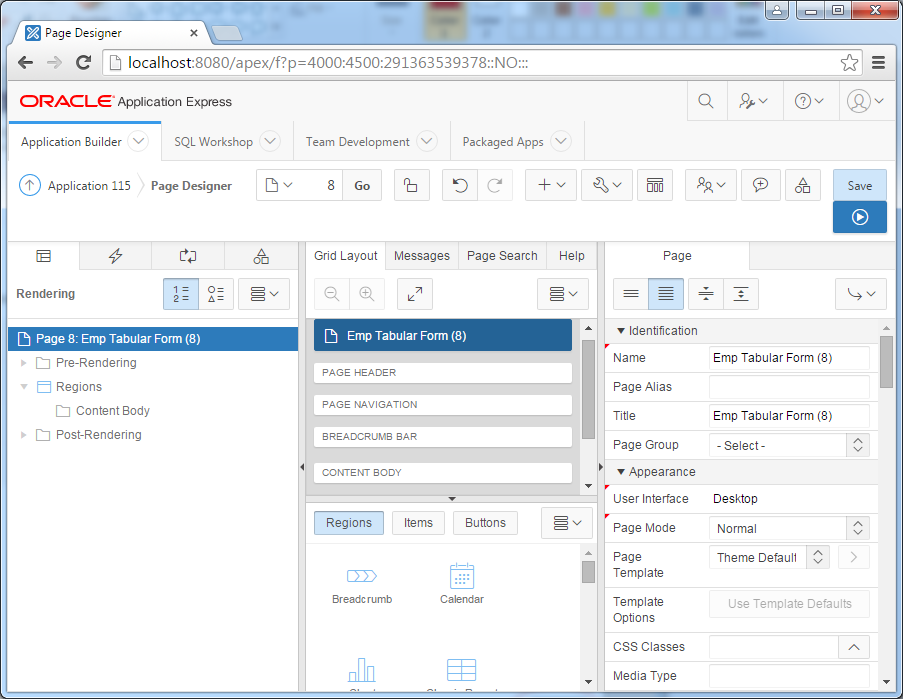This screenshot has width=903, height=699.
Task: Switch to the Grid Layout tab
Action: coord(346,256)
